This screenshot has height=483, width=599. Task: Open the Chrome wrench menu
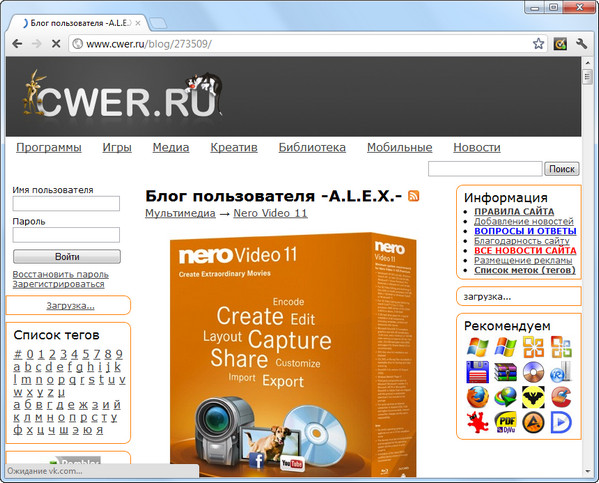581,44
